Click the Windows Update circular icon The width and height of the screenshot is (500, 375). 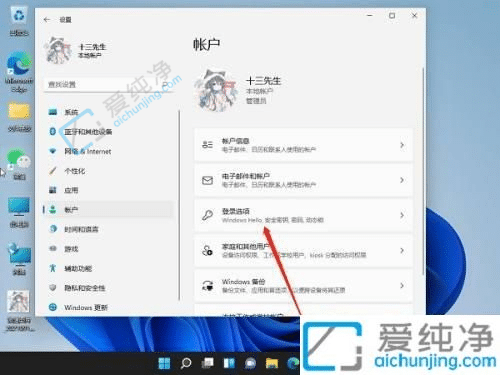pos(53,307)
